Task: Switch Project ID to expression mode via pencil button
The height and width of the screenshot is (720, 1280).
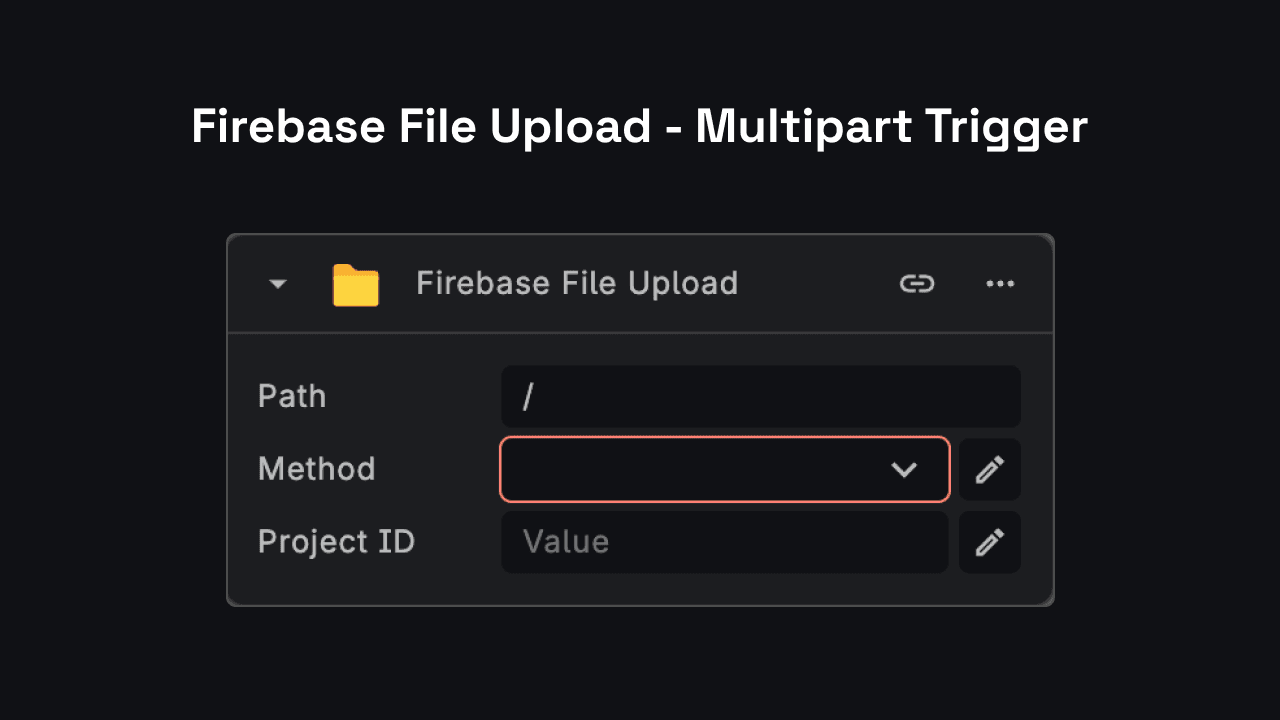Action: point(989,542)
